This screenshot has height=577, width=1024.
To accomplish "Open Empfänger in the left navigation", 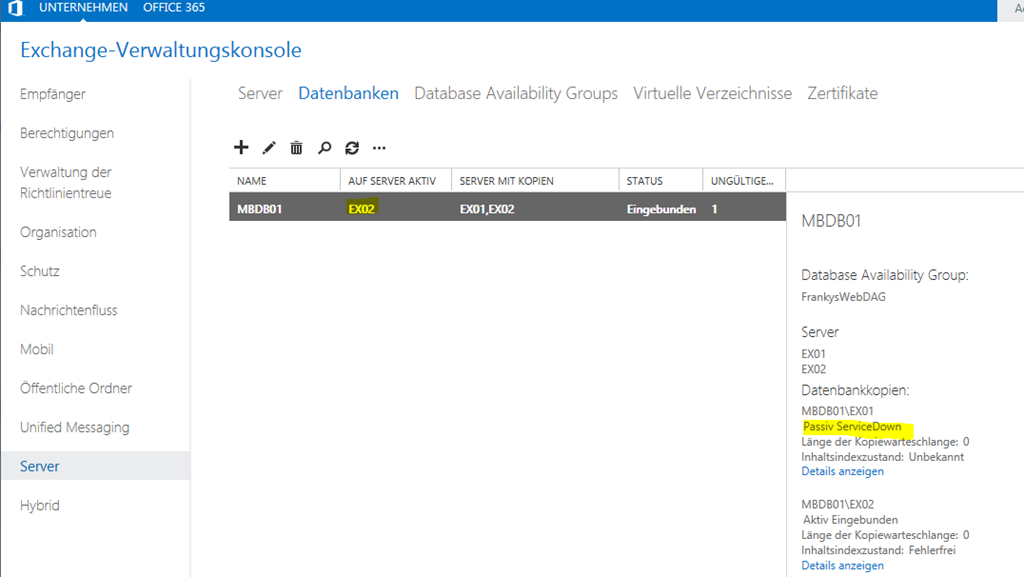I will pos(53,94).
